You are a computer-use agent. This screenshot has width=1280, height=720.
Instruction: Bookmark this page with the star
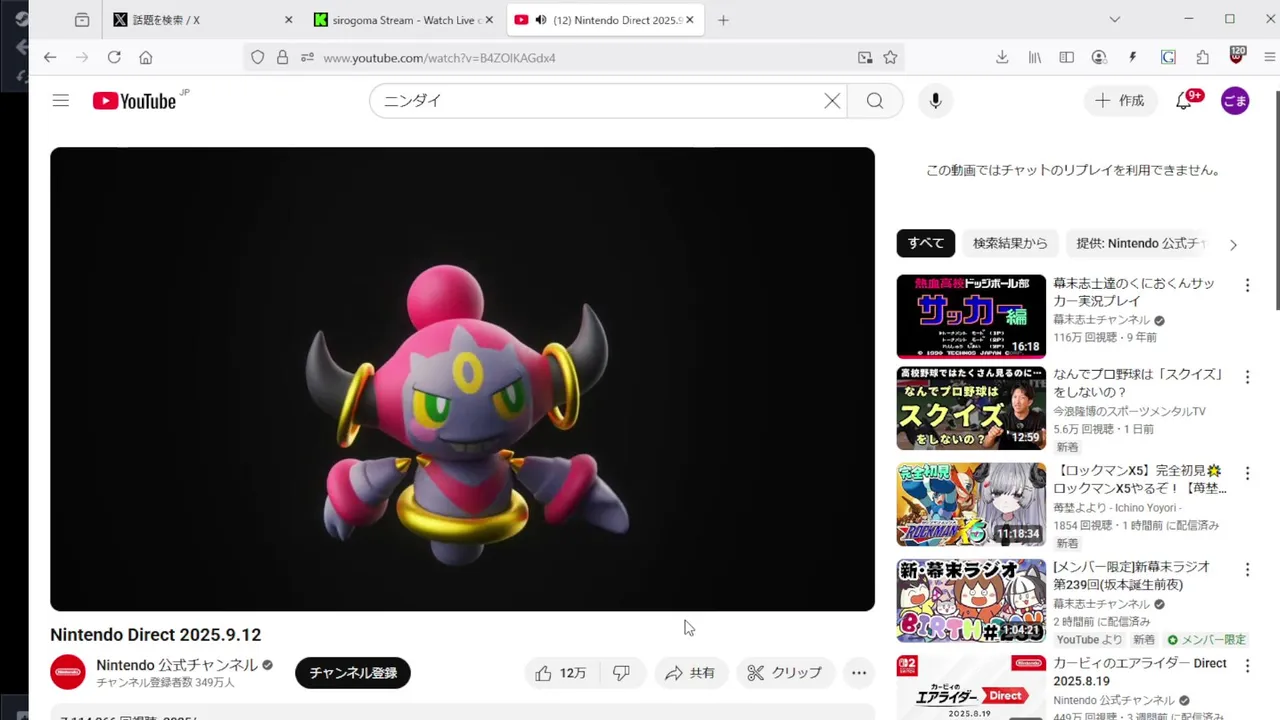point(890,58)
